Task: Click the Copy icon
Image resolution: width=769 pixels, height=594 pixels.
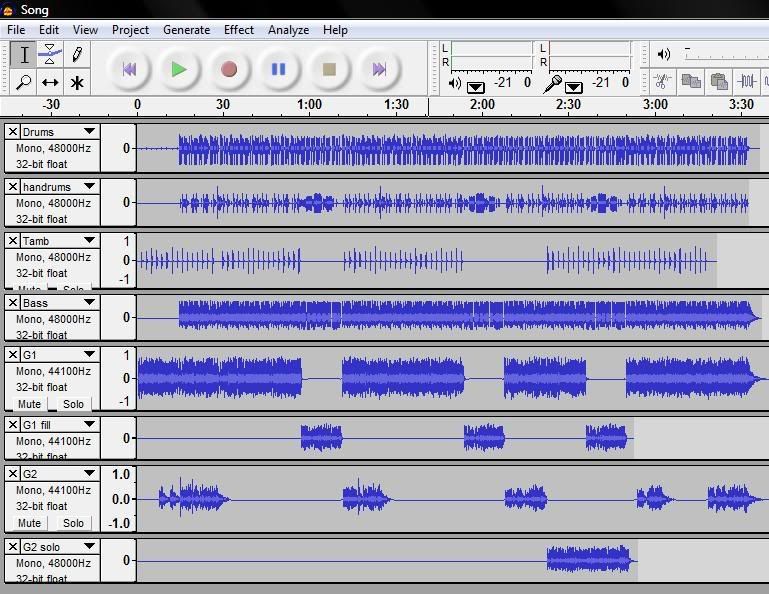Action: coord(691,81)
